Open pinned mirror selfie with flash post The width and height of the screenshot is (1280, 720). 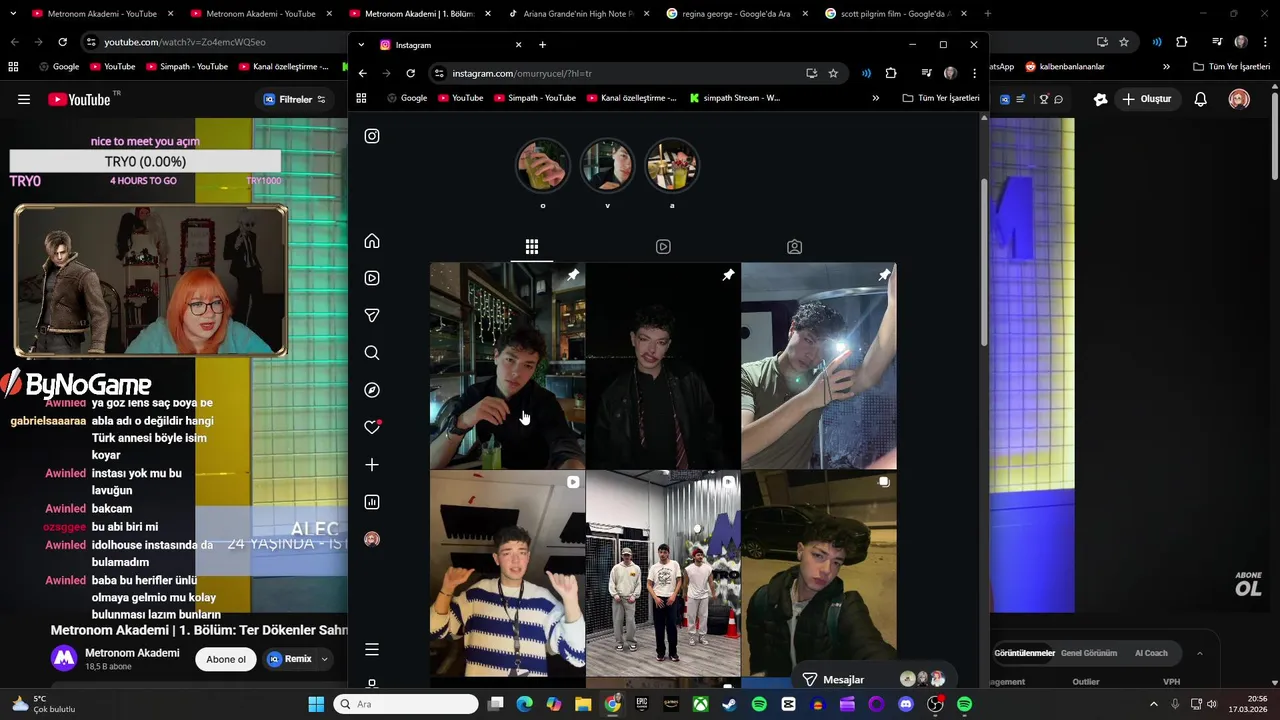click(x=819, y=366)
